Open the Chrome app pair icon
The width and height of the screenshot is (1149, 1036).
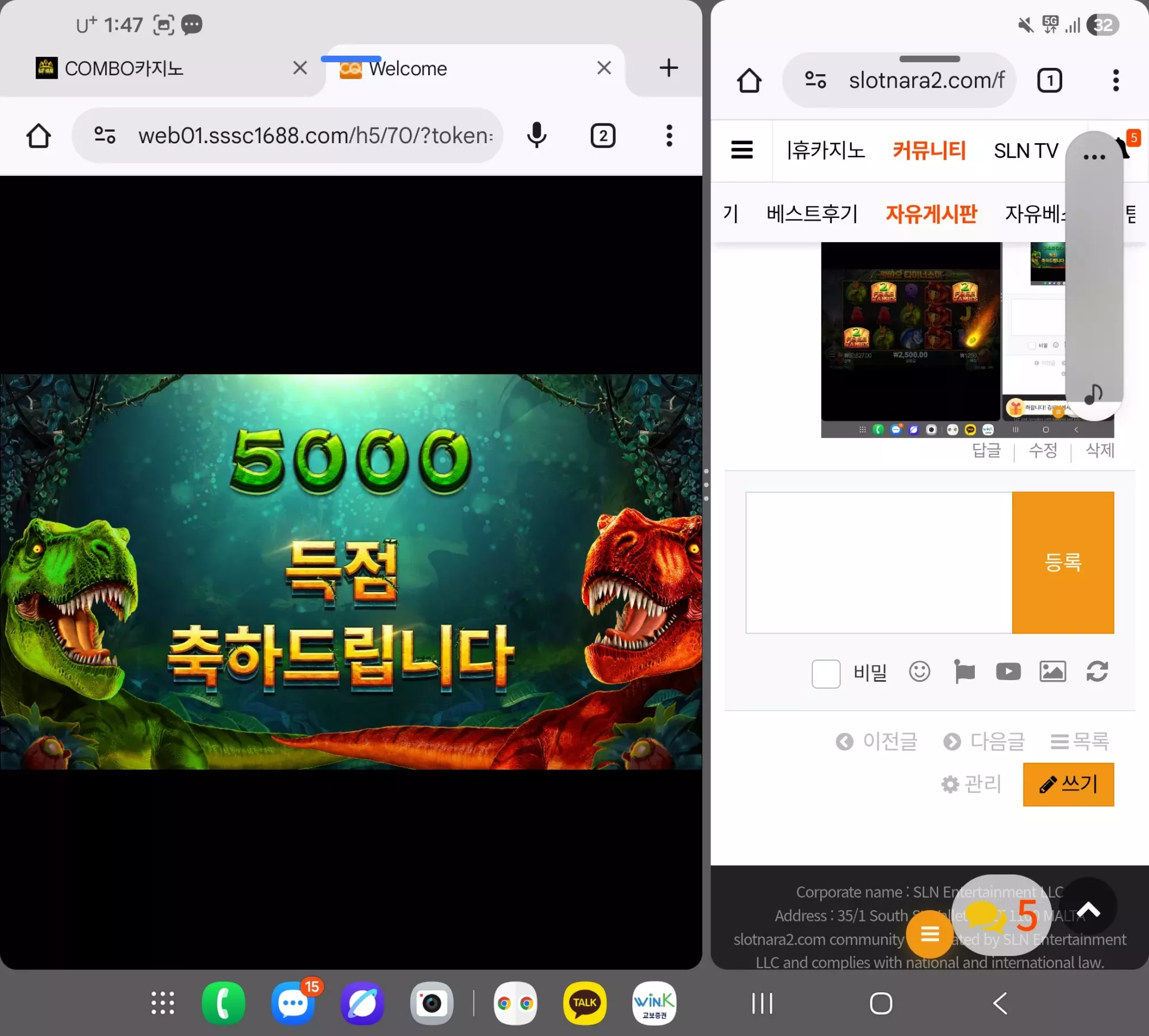tap(516, 1003)
